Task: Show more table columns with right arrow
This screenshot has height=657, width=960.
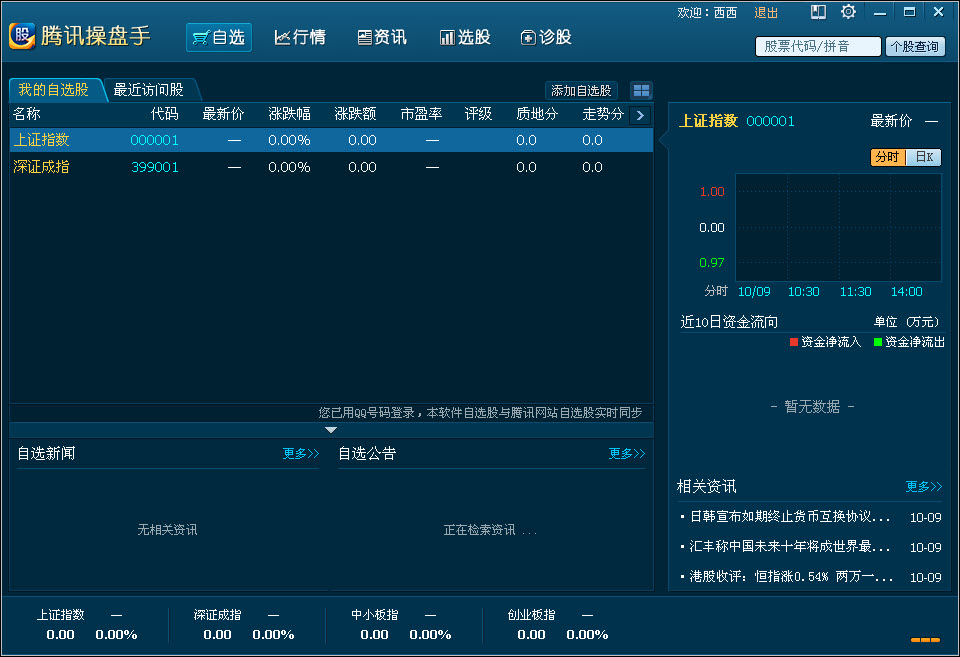Action: tap(640, 115)
